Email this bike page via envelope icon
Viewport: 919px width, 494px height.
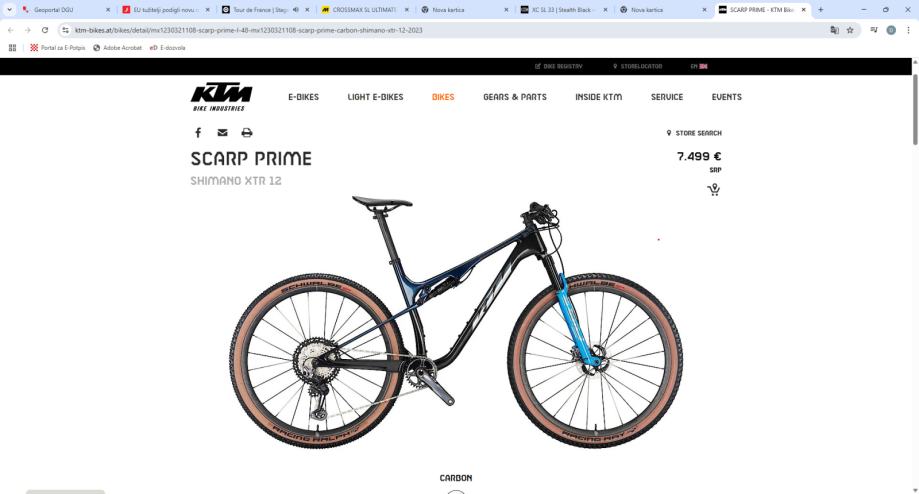[222, 132]
